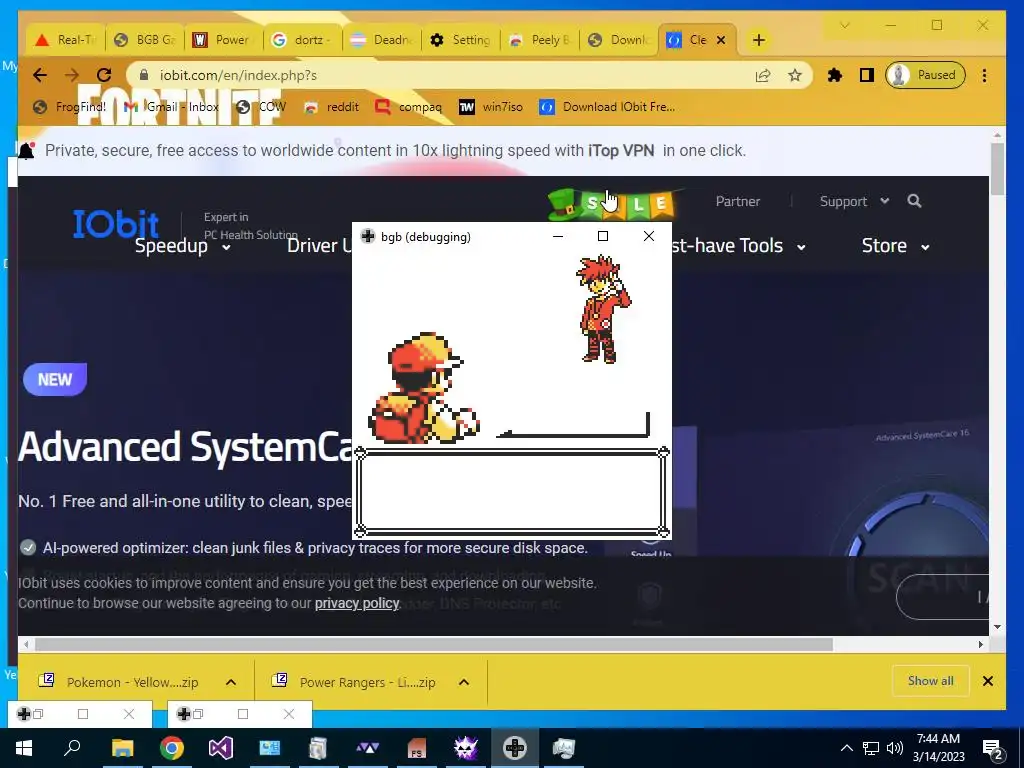The image size is (1024, 768).
Task: Close the active Cle tab
Action: coord(721,40)
